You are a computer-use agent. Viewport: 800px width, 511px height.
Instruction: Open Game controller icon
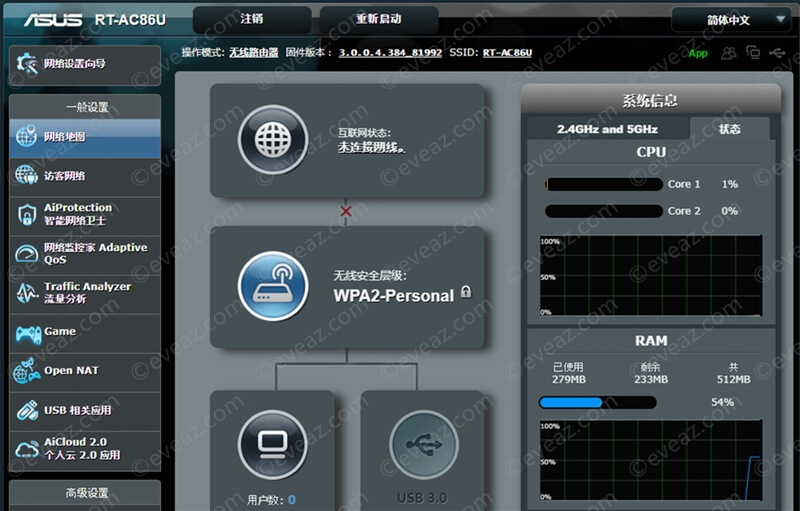click(28, 334)
